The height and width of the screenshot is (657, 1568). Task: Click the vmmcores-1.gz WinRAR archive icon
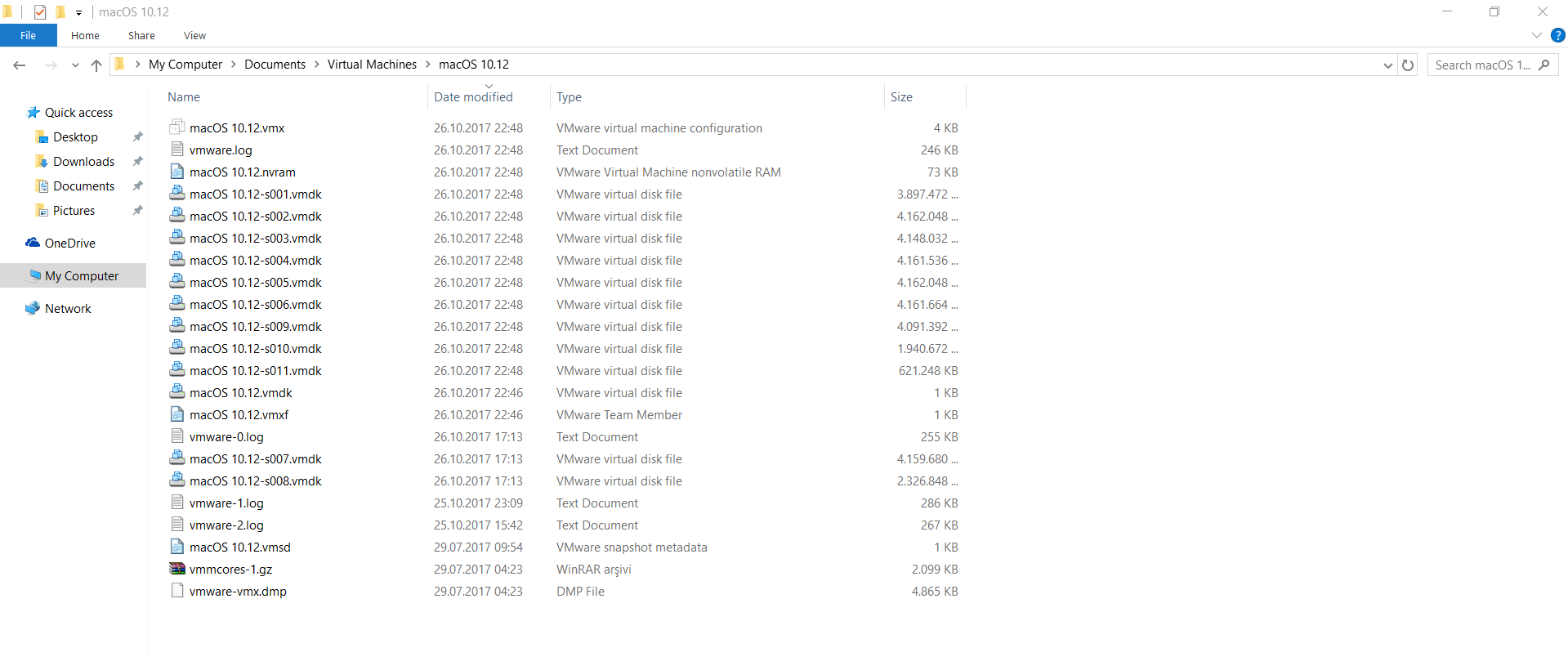click(x=177, y=568)
